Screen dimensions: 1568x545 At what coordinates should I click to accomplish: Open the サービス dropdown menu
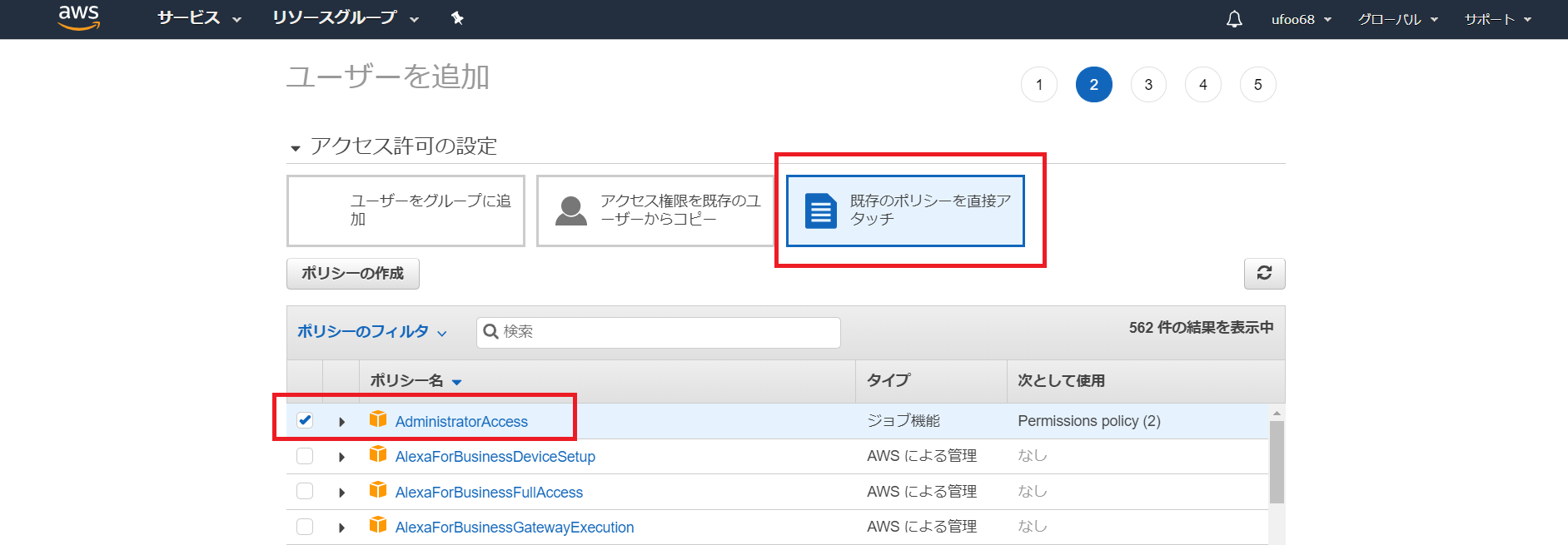[x=199, y=18]
